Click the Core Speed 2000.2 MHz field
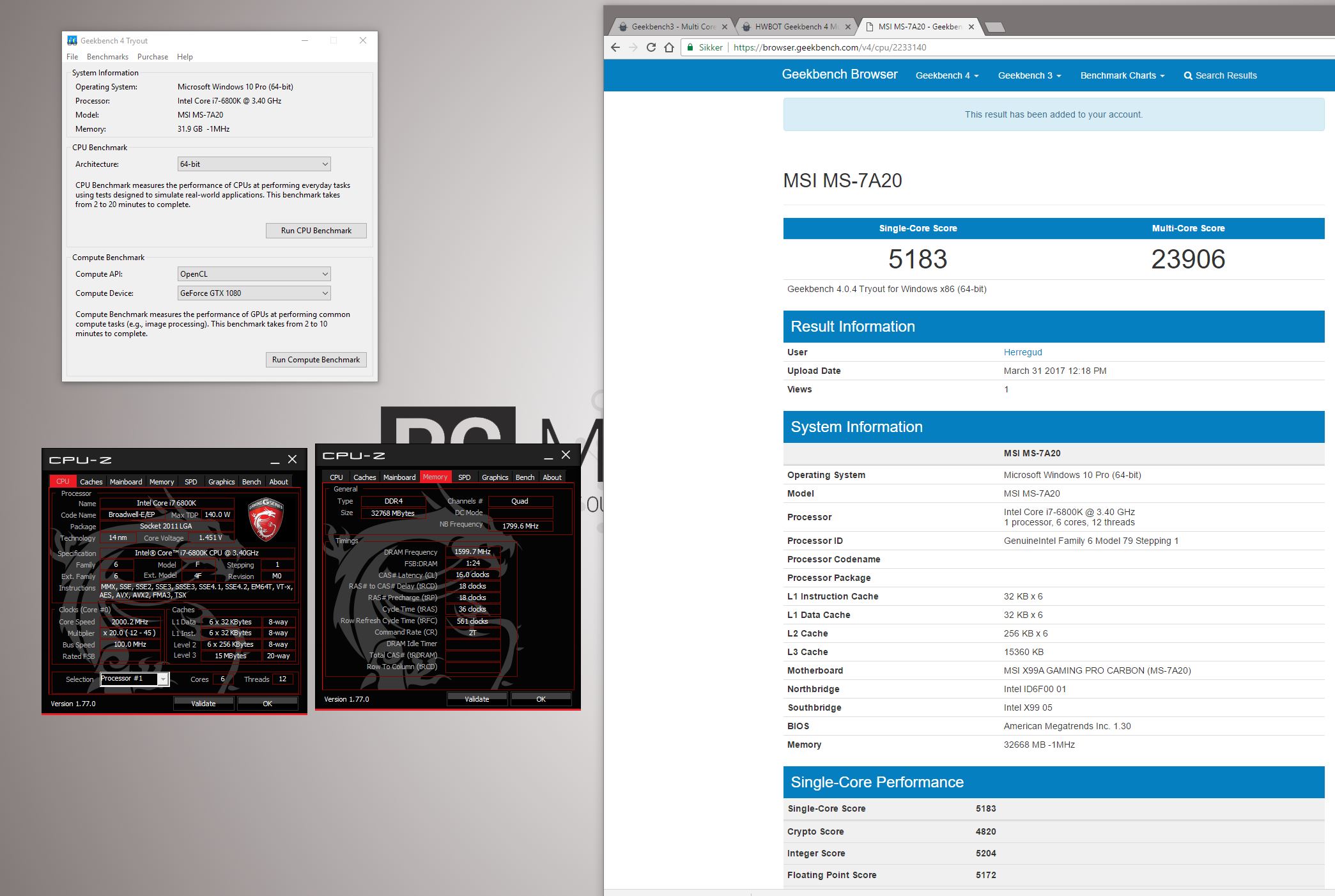This screenshot has height=896, width=1335. (x=130, y=622)
